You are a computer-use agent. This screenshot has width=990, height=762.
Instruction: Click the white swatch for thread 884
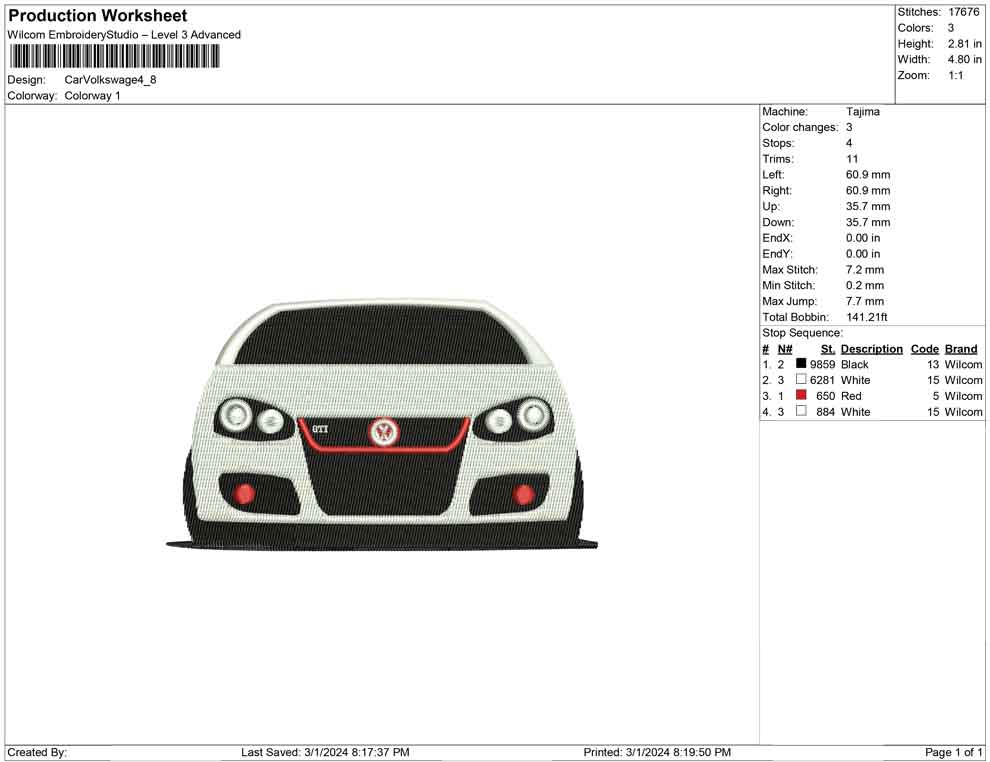pyautogui.click(x=801, y=411)
